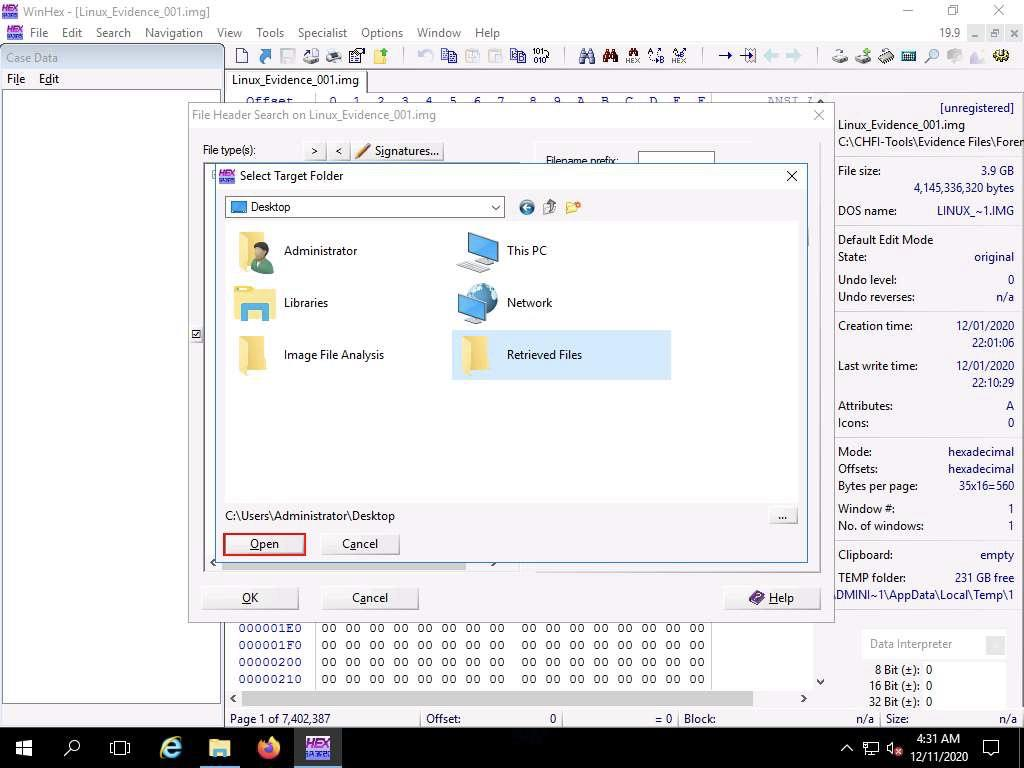Image resolution: width=1024 pixels, height=768 pixels.
Task: Click the Clone Disk green arrow icon
Action: point(863,56)
